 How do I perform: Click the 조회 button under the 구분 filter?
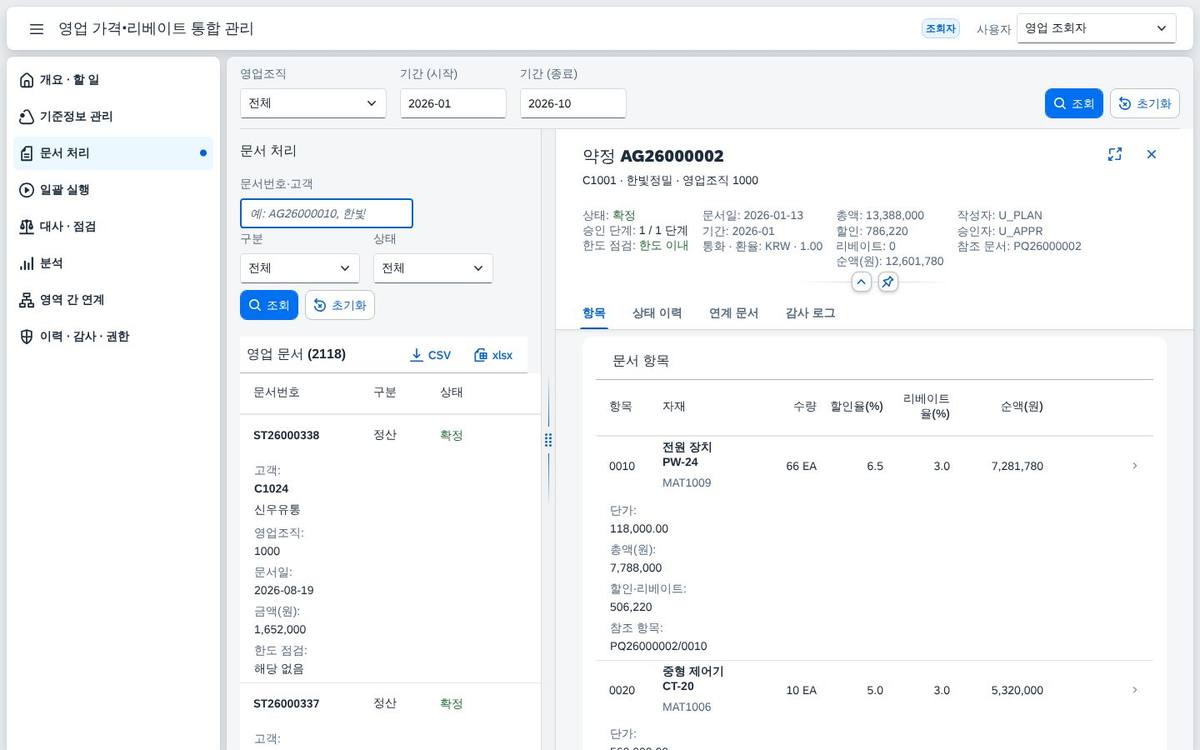pos(269,305)
